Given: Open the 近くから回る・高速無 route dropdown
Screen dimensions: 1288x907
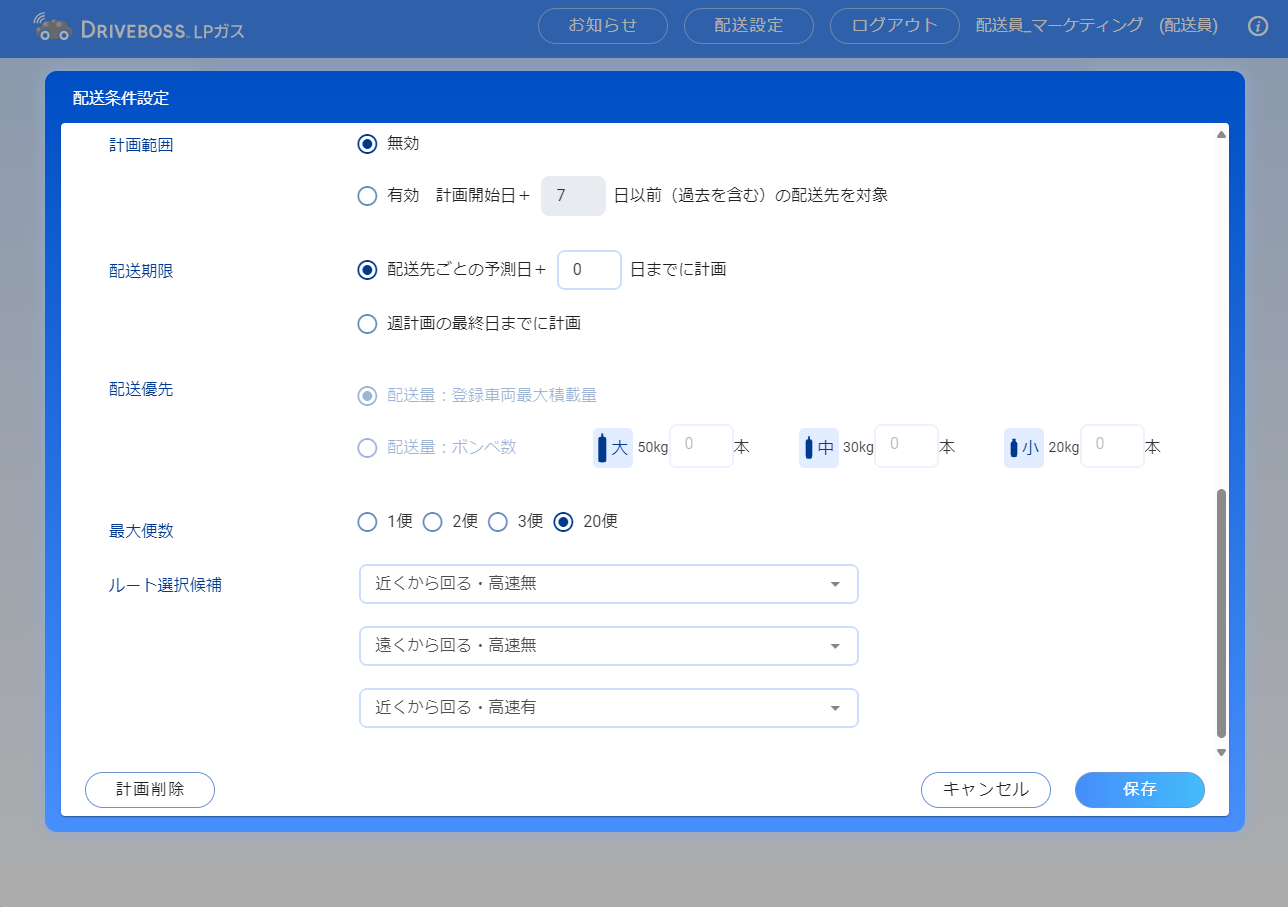Looking at the screenshot, I should pos(609,584).
